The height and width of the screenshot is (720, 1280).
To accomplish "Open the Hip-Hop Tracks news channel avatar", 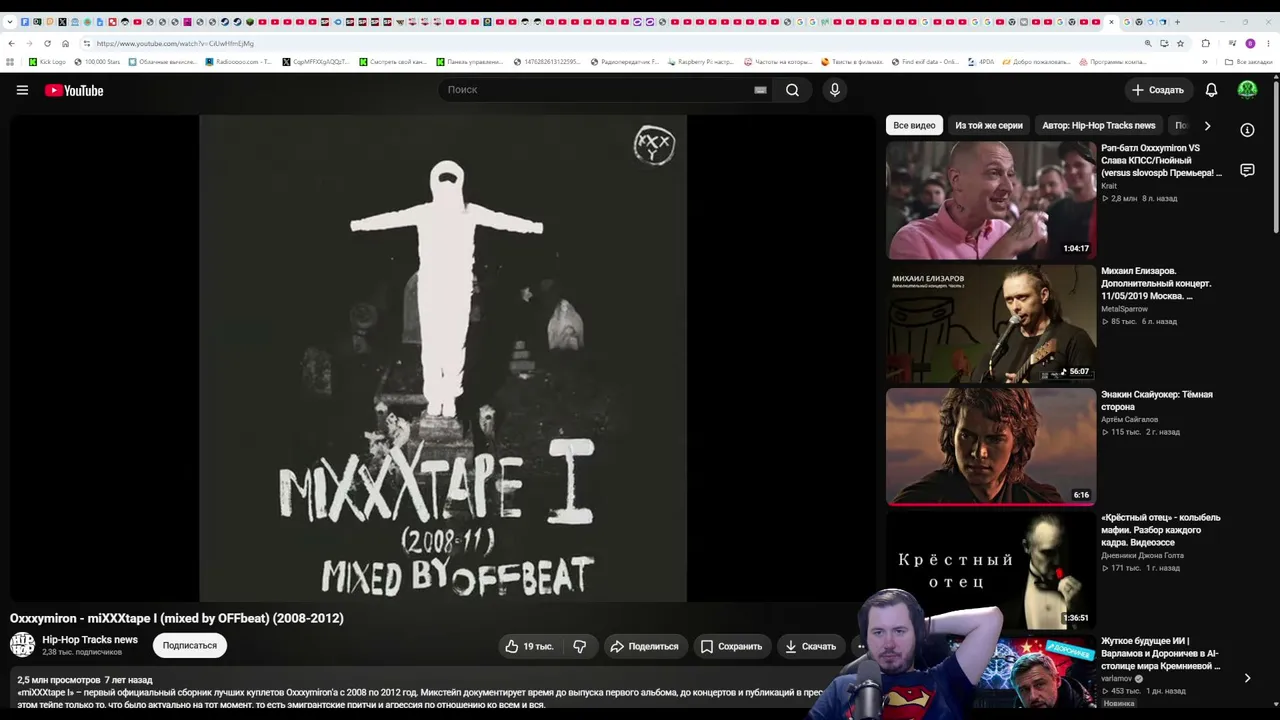I will coord(22,645).
